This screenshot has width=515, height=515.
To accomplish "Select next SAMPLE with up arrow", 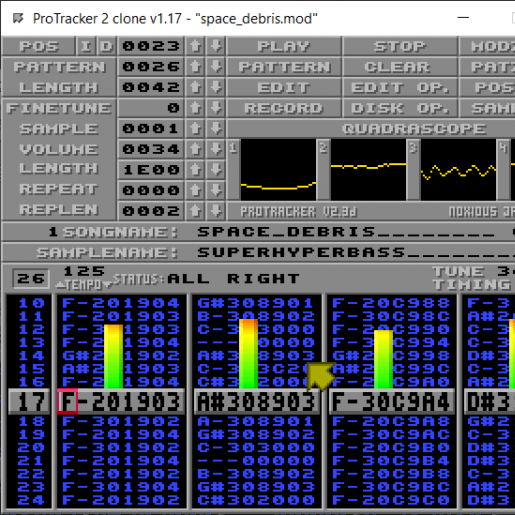I will (195, 129).
